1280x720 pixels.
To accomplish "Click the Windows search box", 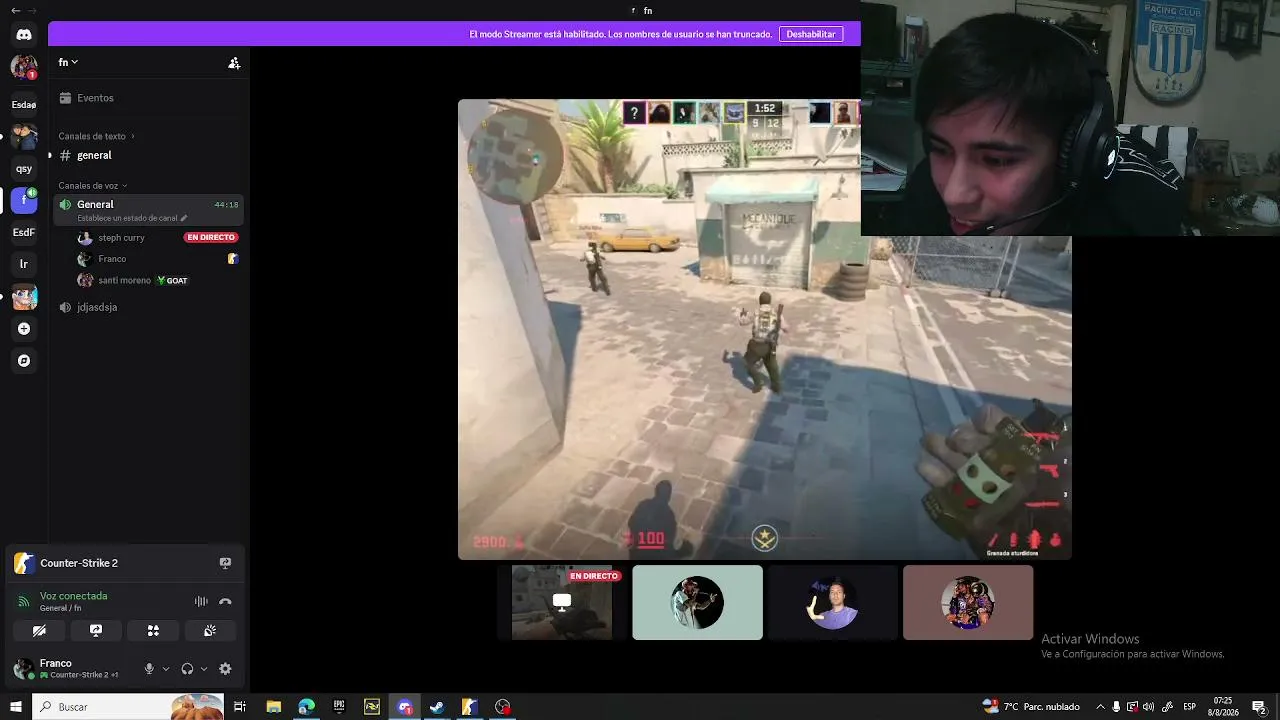I will (x=127, y=707).
